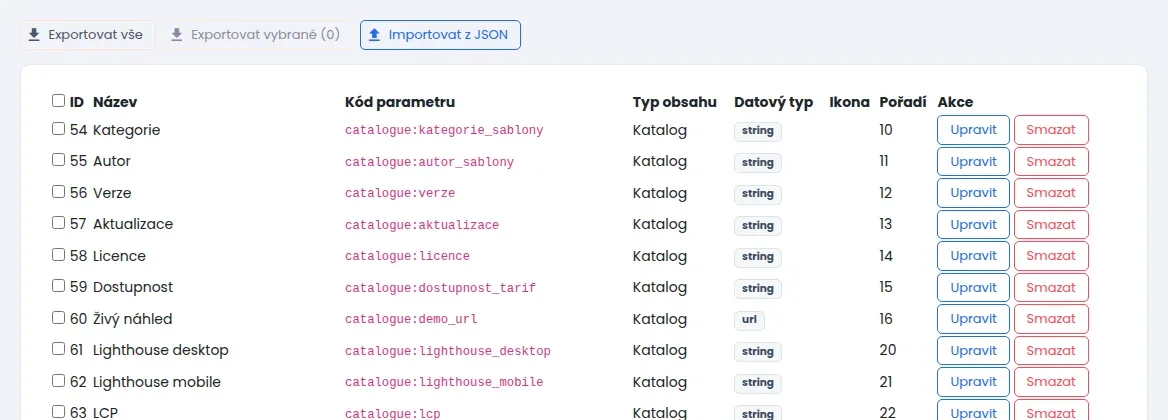Check the row 57 Aktualizace checkbox
This screenshot has width=1168, height=420.
click(59, 223)
